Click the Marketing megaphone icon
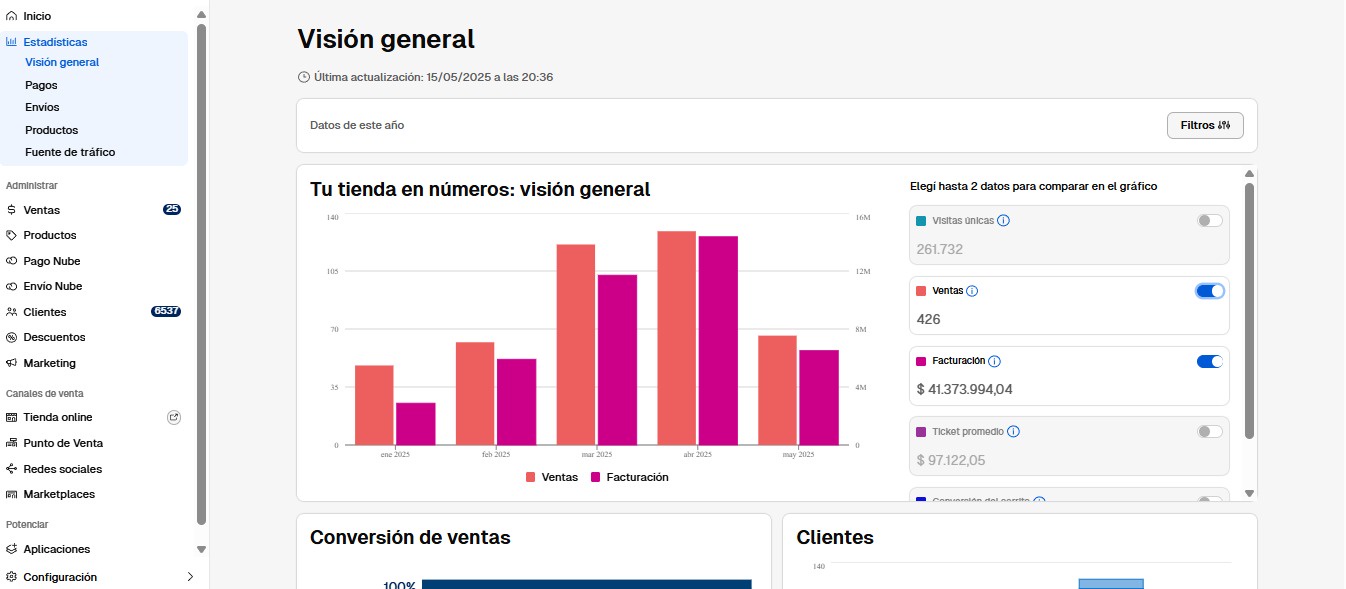Screen dimensions: 1346x589 [11, 362]
